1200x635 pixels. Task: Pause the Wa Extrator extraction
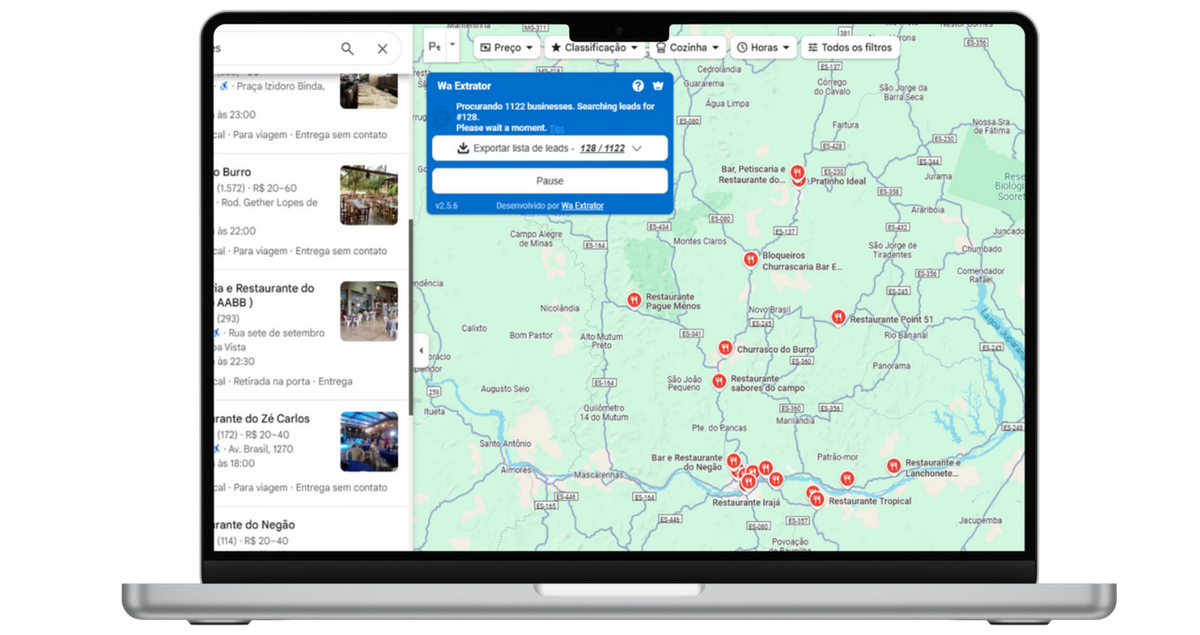(549, 181)
